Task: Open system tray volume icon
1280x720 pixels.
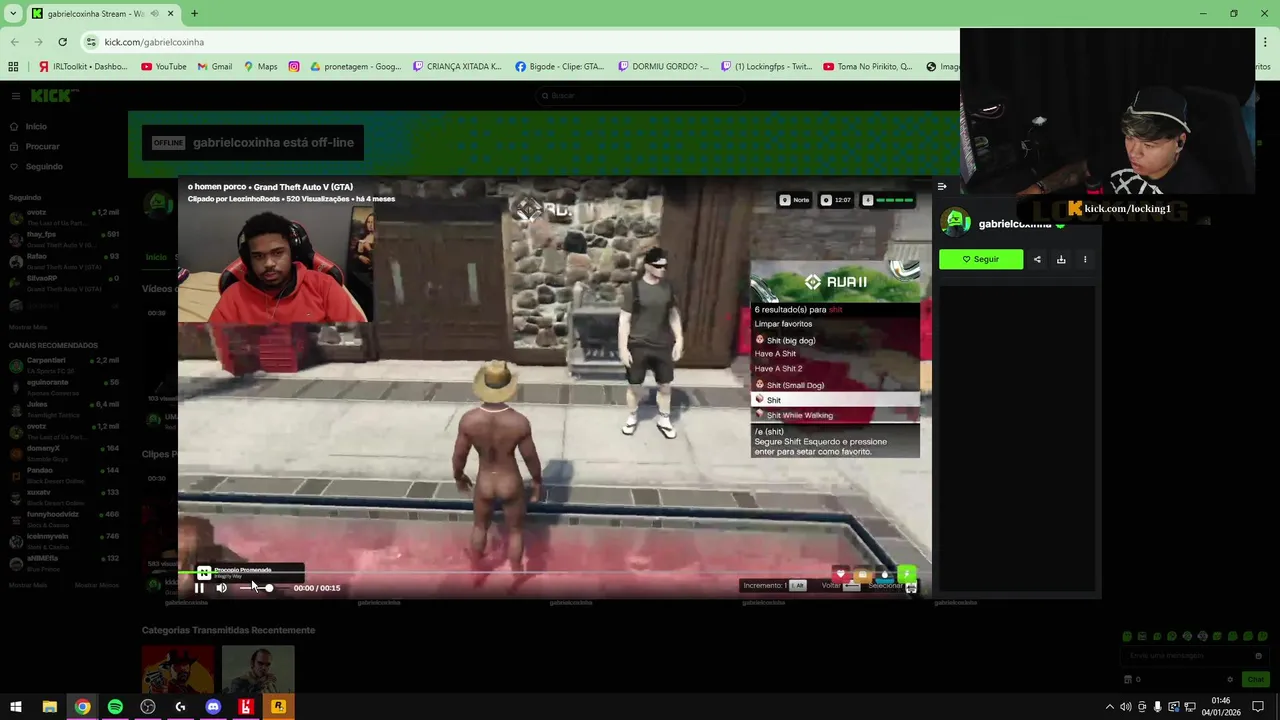Action: click(1126, 707)
